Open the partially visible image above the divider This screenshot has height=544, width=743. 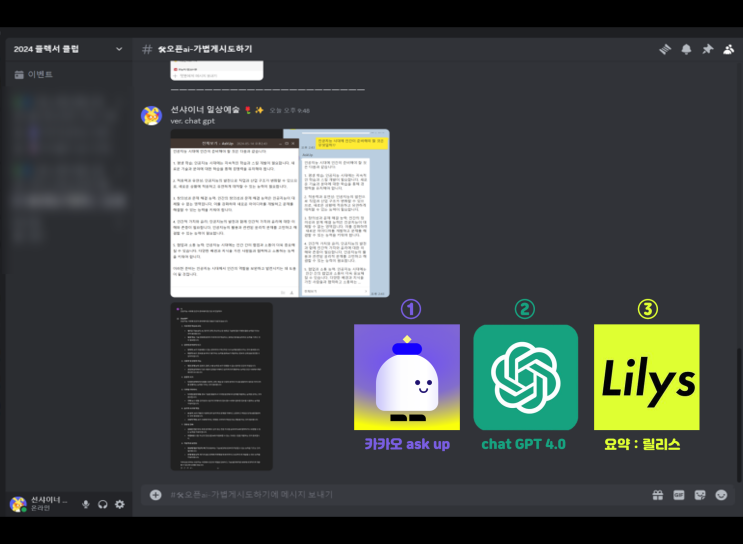pos(217,70)
